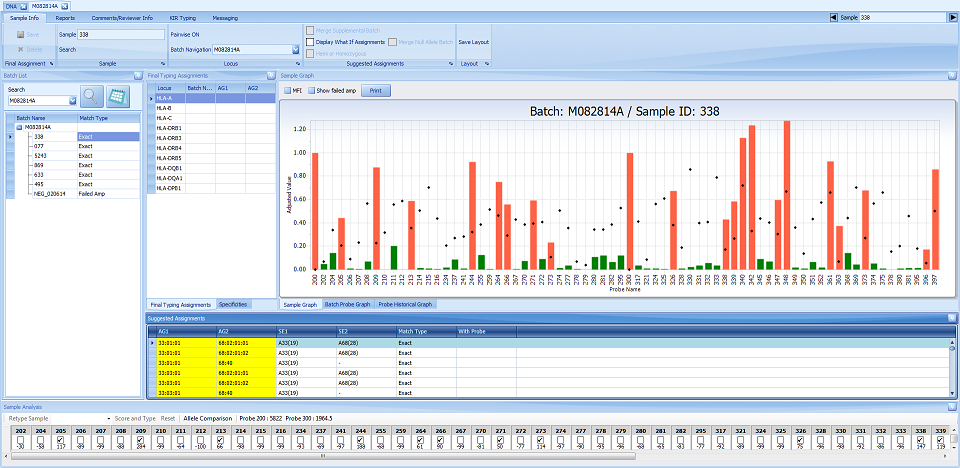Switch to the Reports ribbon tab
960x468 pixels.
pyautogui.click(x=66, y=18)
